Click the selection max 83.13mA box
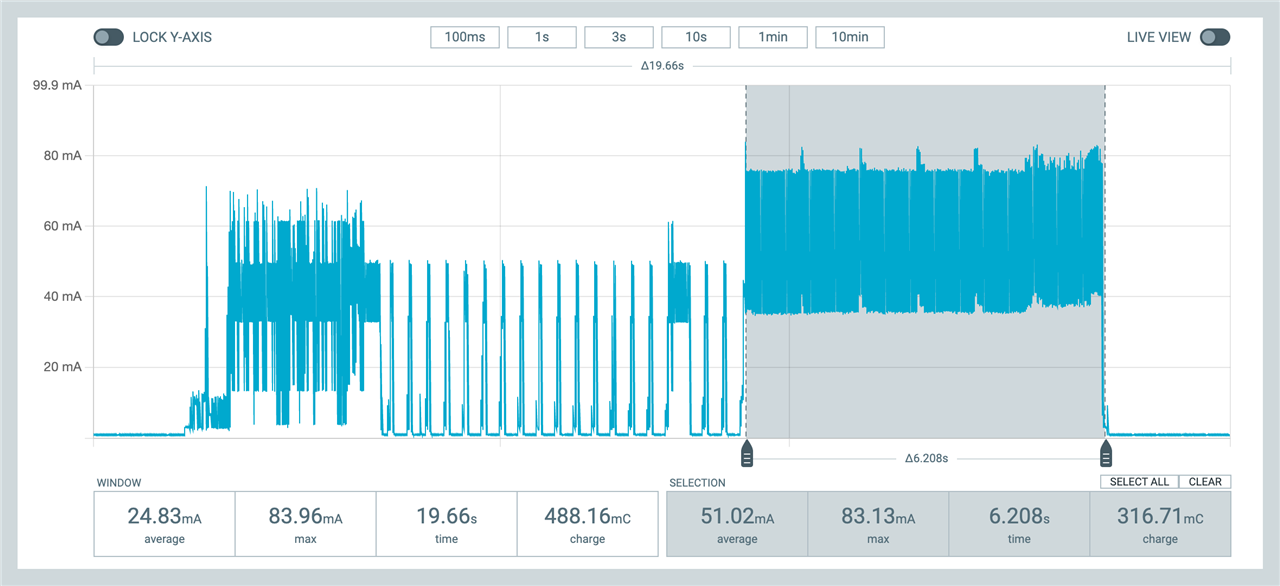The height and width of the screenshot is (586, 1280). point(878,524)
